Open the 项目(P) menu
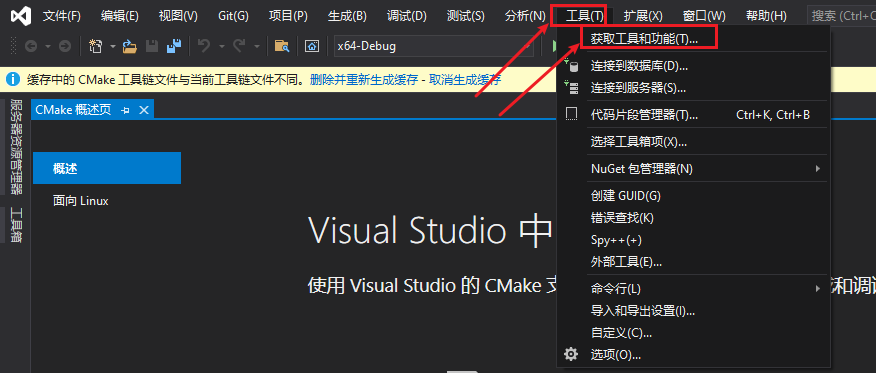 point(288,16)
